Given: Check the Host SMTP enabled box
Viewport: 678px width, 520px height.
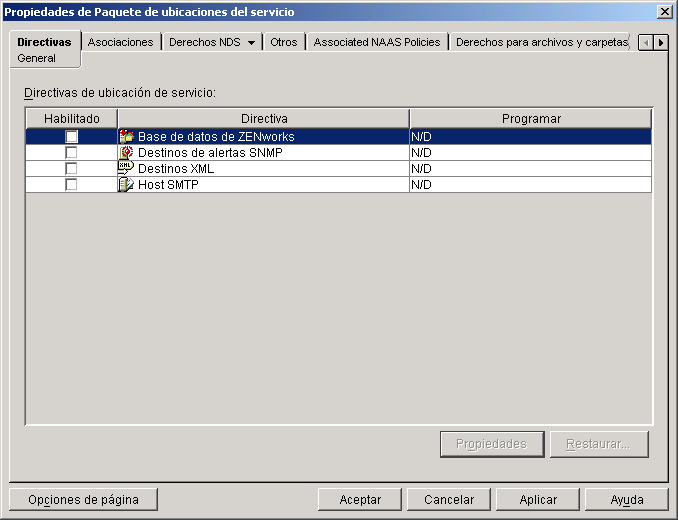Looking at the screenshot, I should 71,185.
